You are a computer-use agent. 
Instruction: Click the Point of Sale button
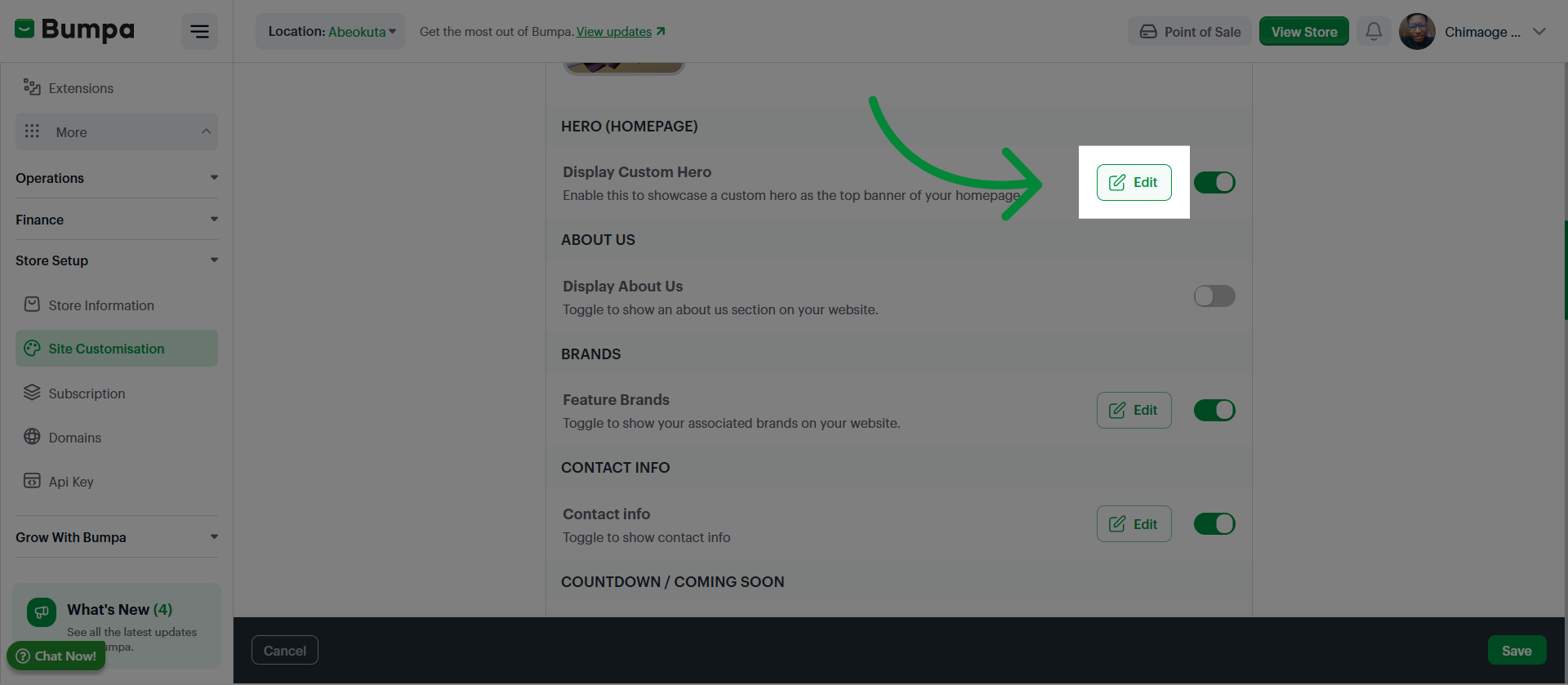[1190, 32]
